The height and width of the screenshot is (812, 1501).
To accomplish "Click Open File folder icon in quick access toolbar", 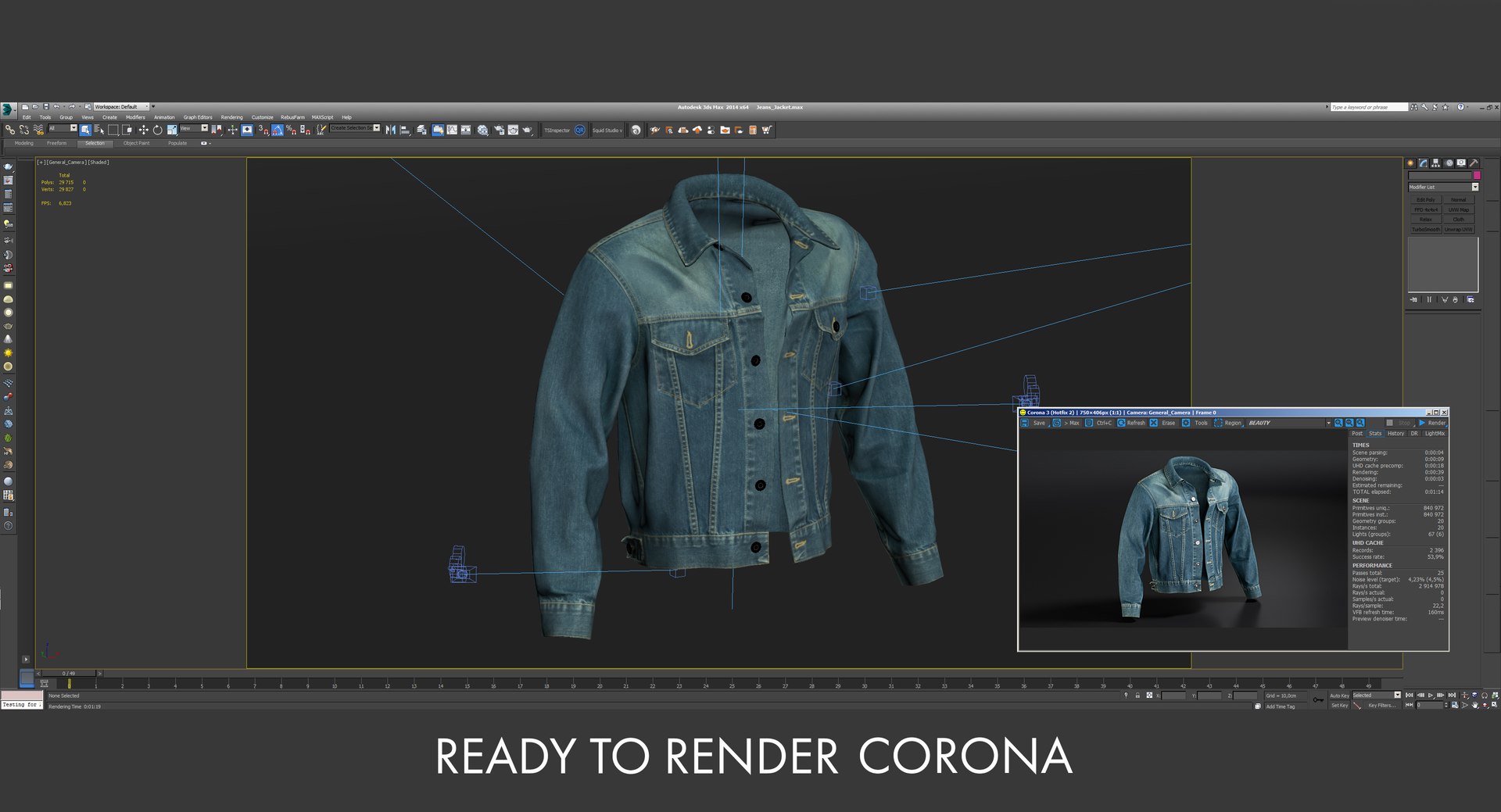I will click(x=35, y=106).
